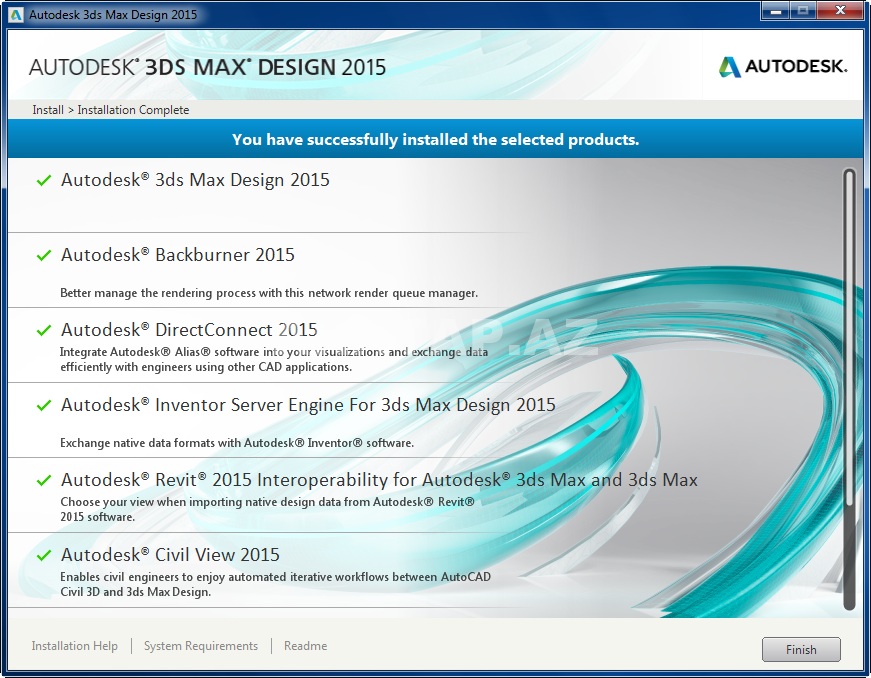Viewport: 871px width, 678px height.
Task: Select the Autodesk Civil View 2015 entry
Action: (170, 555)
